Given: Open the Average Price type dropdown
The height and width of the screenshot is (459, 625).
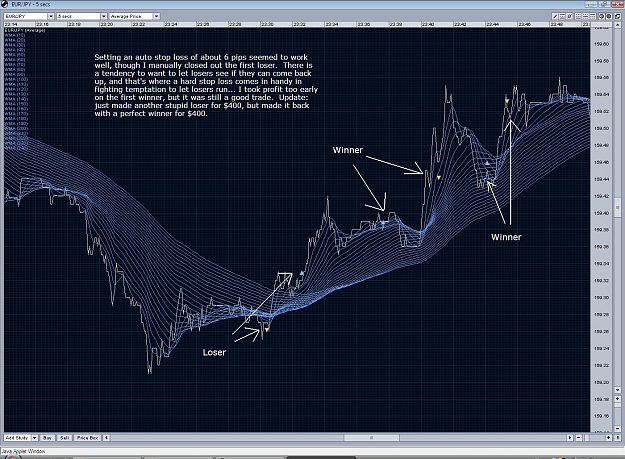Looking at the screenshot, I should (x=157, y=16).
